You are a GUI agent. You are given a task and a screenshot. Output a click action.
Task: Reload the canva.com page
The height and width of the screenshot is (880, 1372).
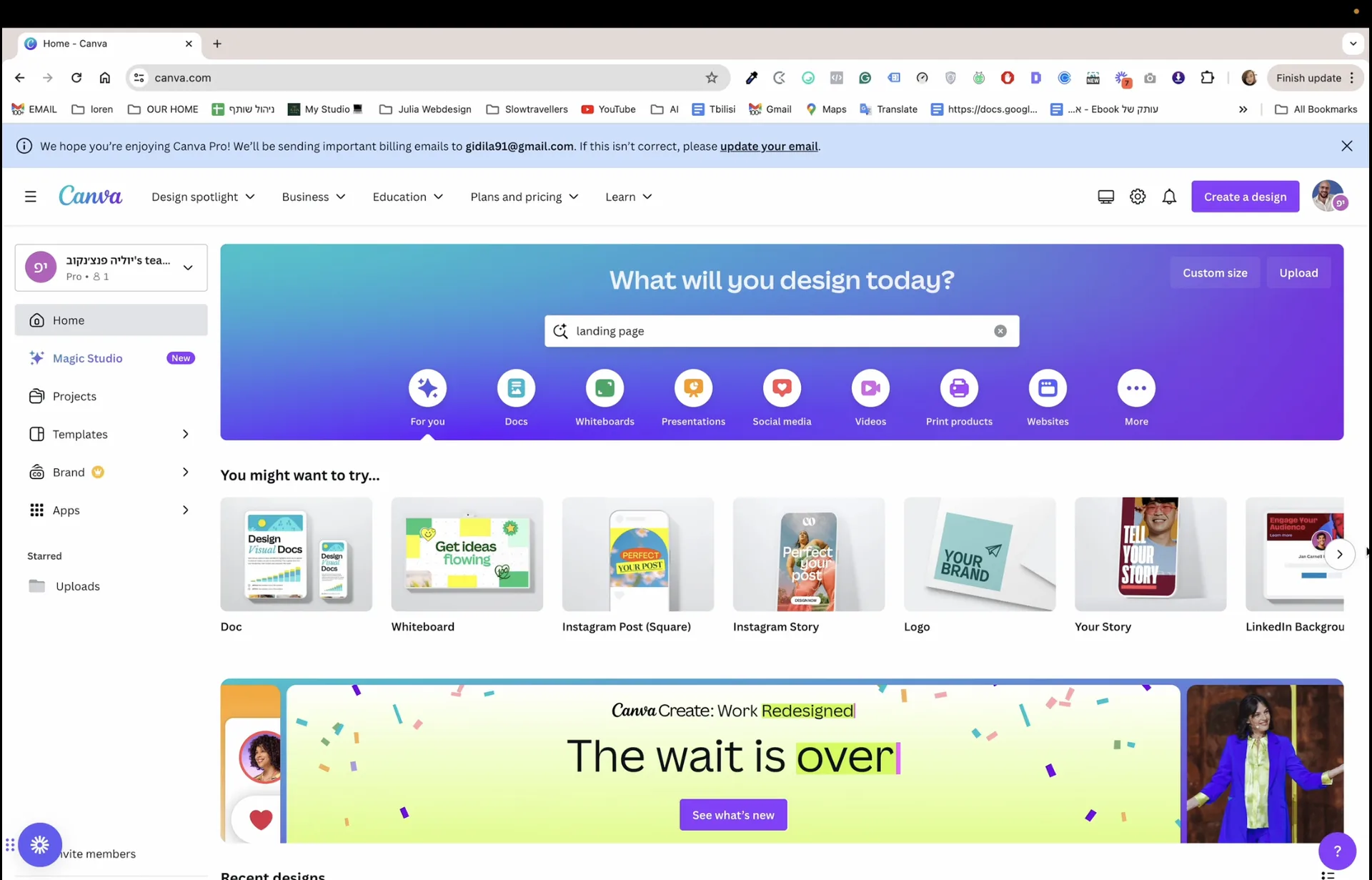coord(76,78)
